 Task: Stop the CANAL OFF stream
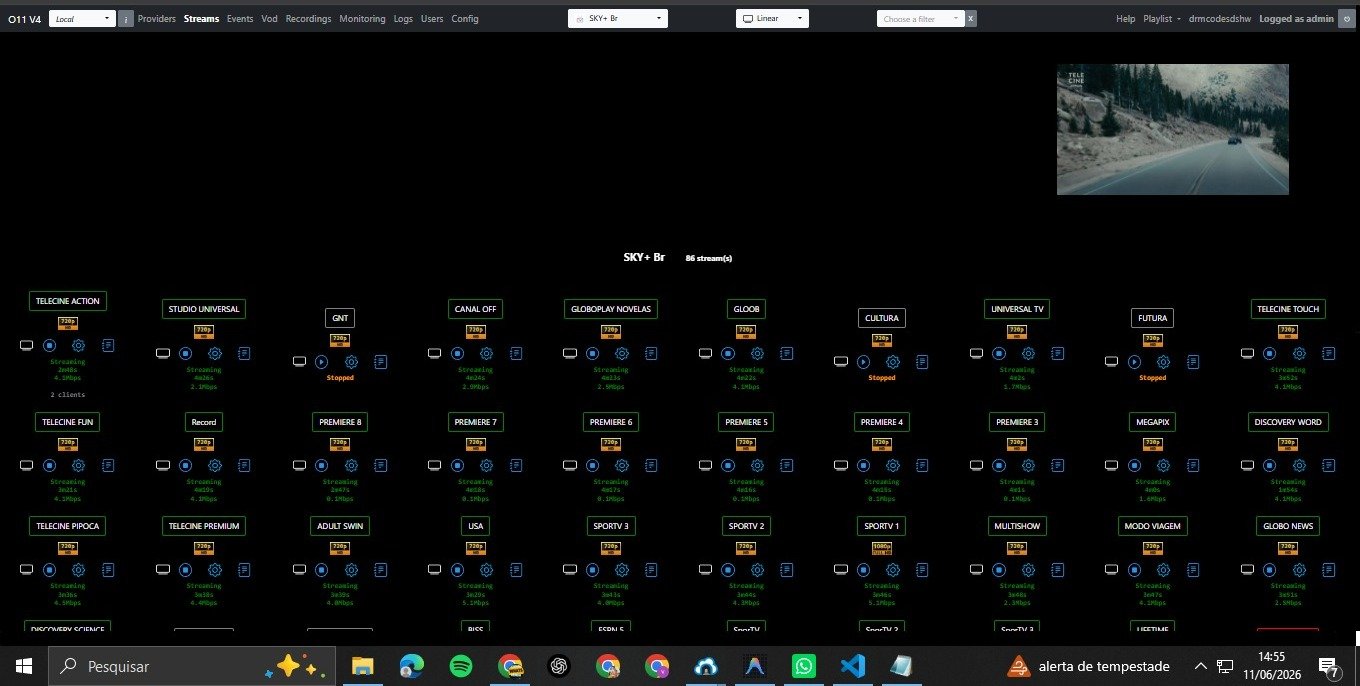457,353
